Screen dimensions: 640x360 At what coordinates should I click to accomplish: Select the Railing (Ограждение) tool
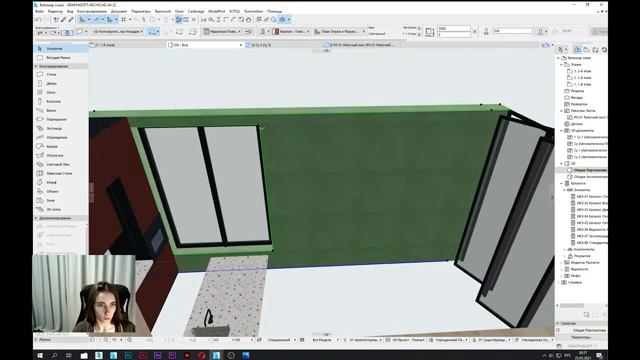click(60, 137)
